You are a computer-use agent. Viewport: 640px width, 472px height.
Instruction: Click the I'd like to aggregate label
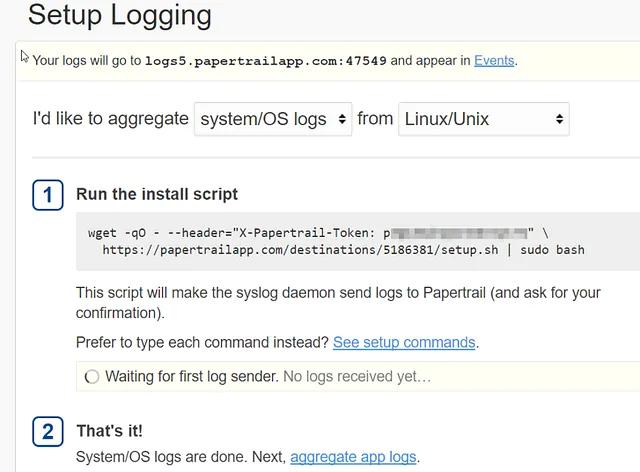tap(111, 119)
